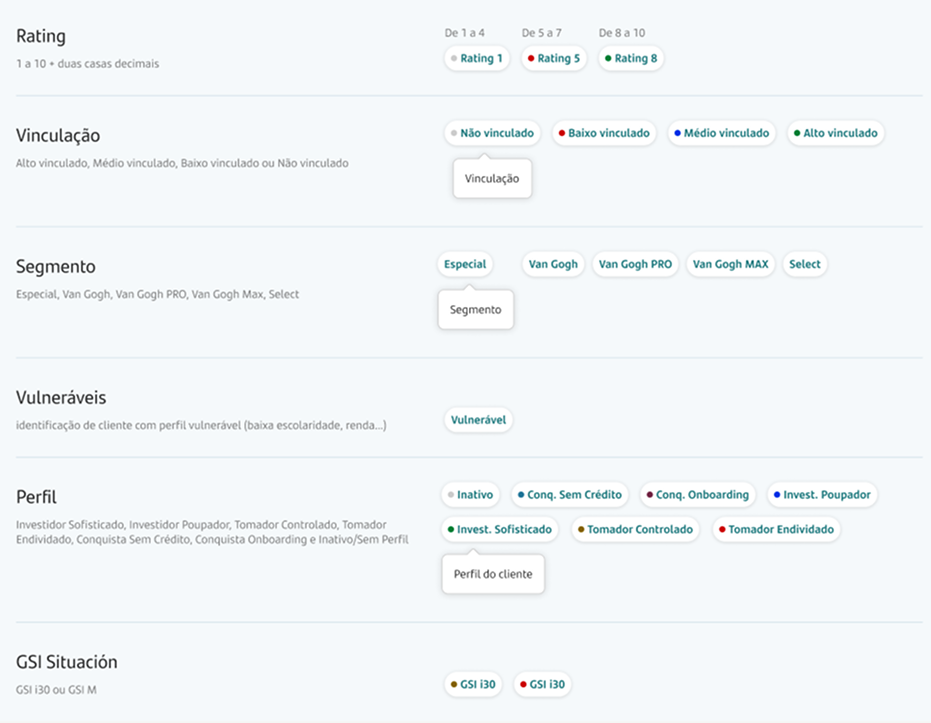Click the 'De 1 a 4' label

[x=464, y=33]
